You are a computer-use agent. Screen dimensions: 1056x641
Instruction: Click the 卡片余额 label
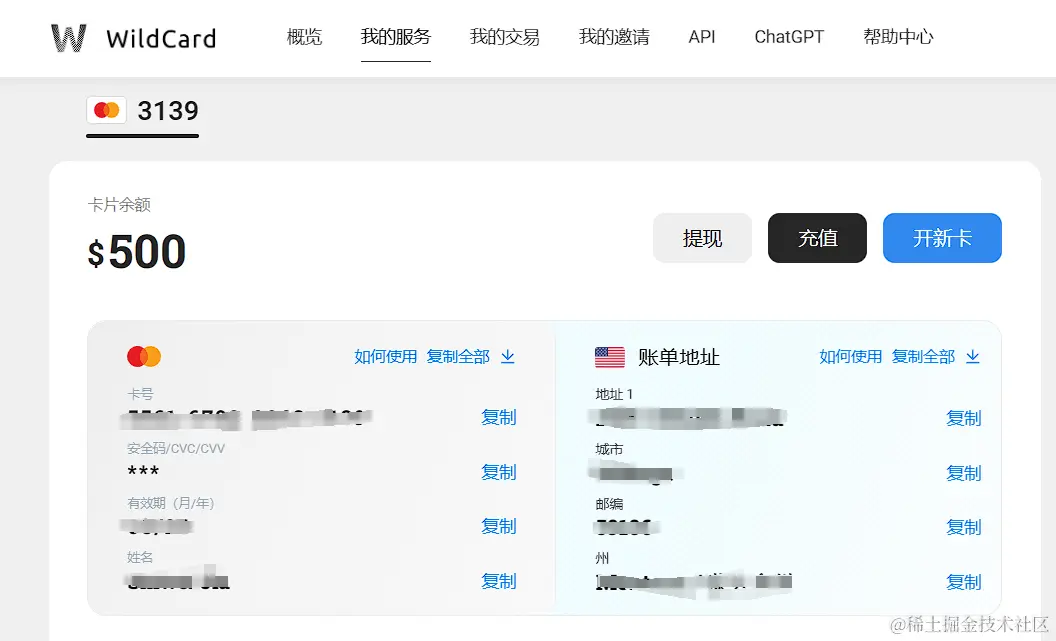tap(119, 204)
